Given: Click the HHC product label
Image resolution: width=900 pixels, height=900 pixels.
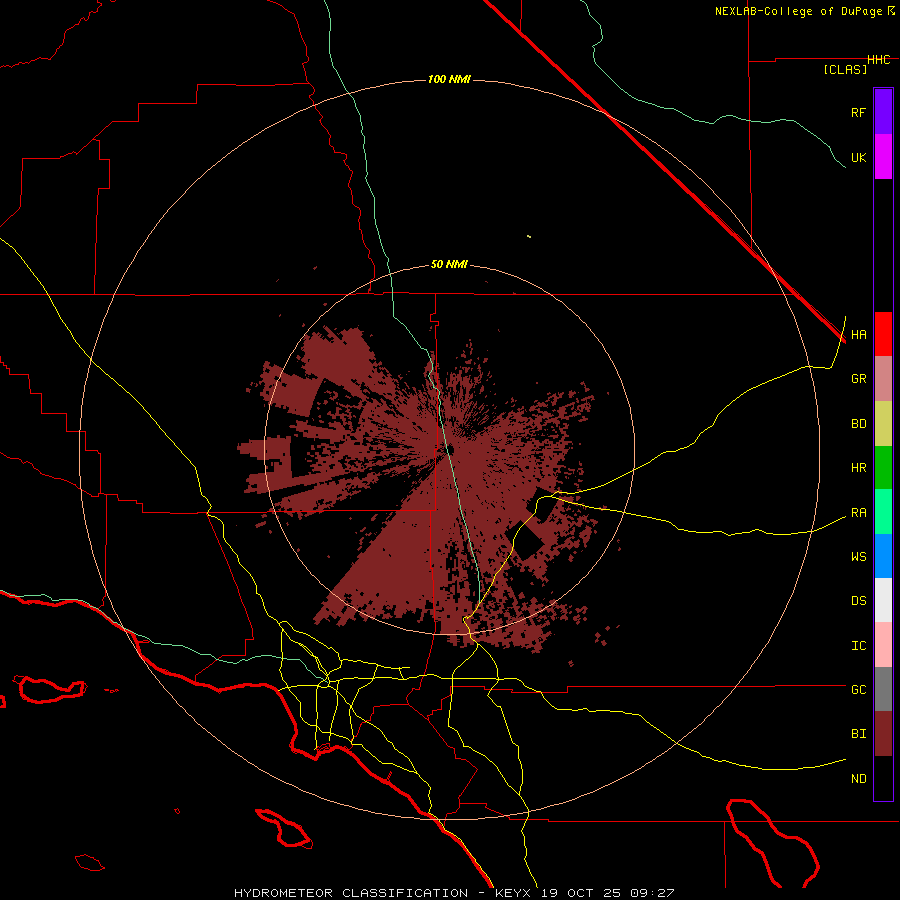Looking at the screenshot, I should point(878,60).
